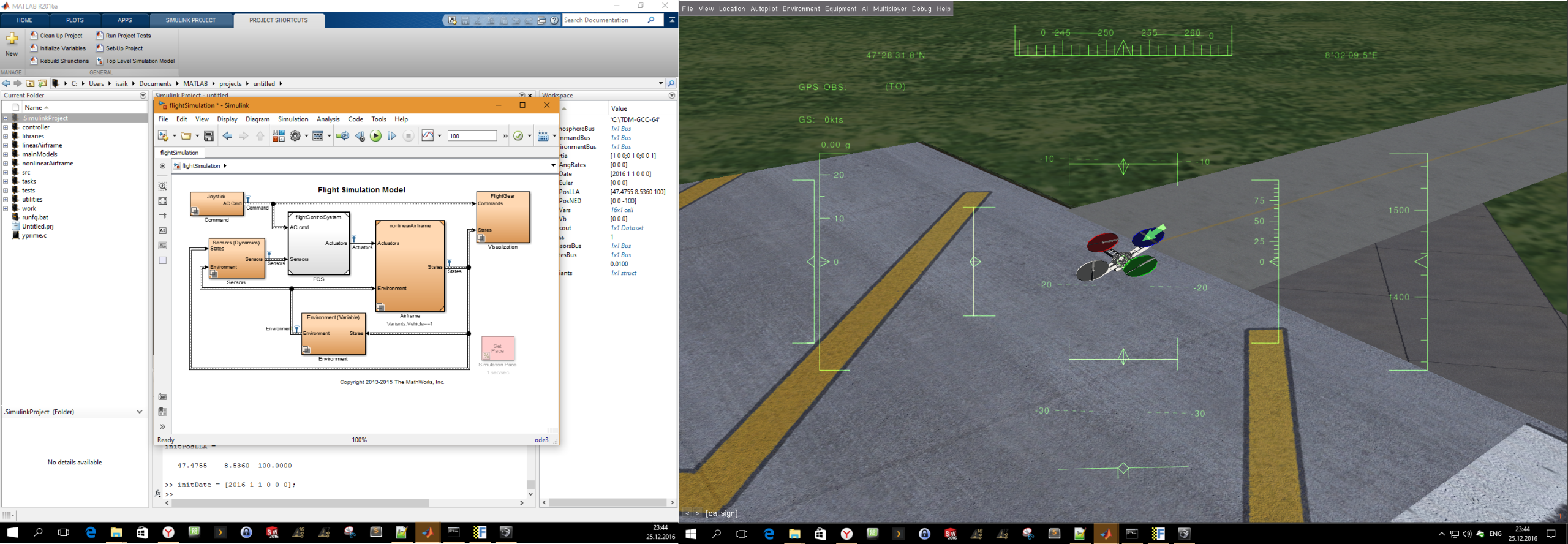Viewport: 1568px width, 544px height.
Task: Click the Stop simulation button in Simulink
Action: coord(409,136)
